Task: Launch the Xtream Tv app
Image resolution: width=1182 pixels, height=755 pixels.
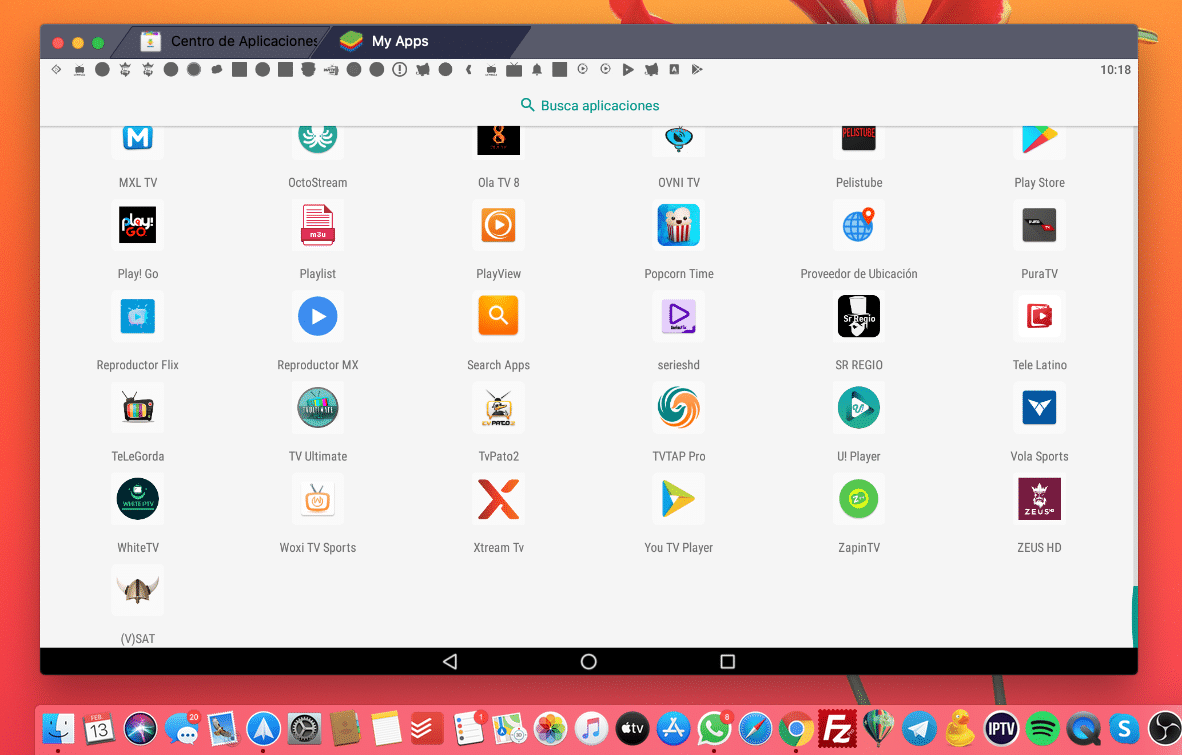Action: (x=498, y=499)
